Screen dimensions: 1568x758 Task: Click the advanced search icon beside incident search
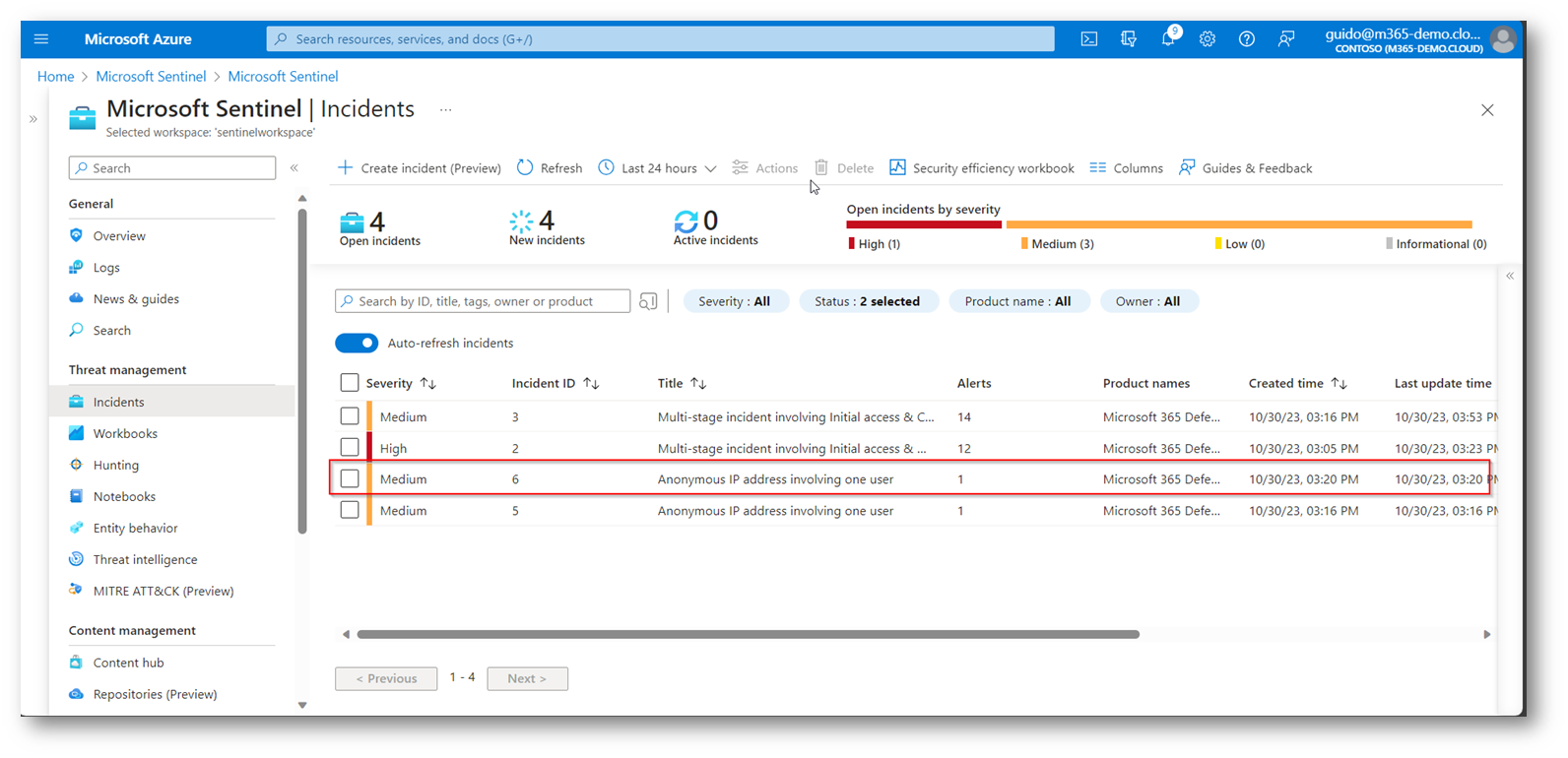tap(648, 301)
